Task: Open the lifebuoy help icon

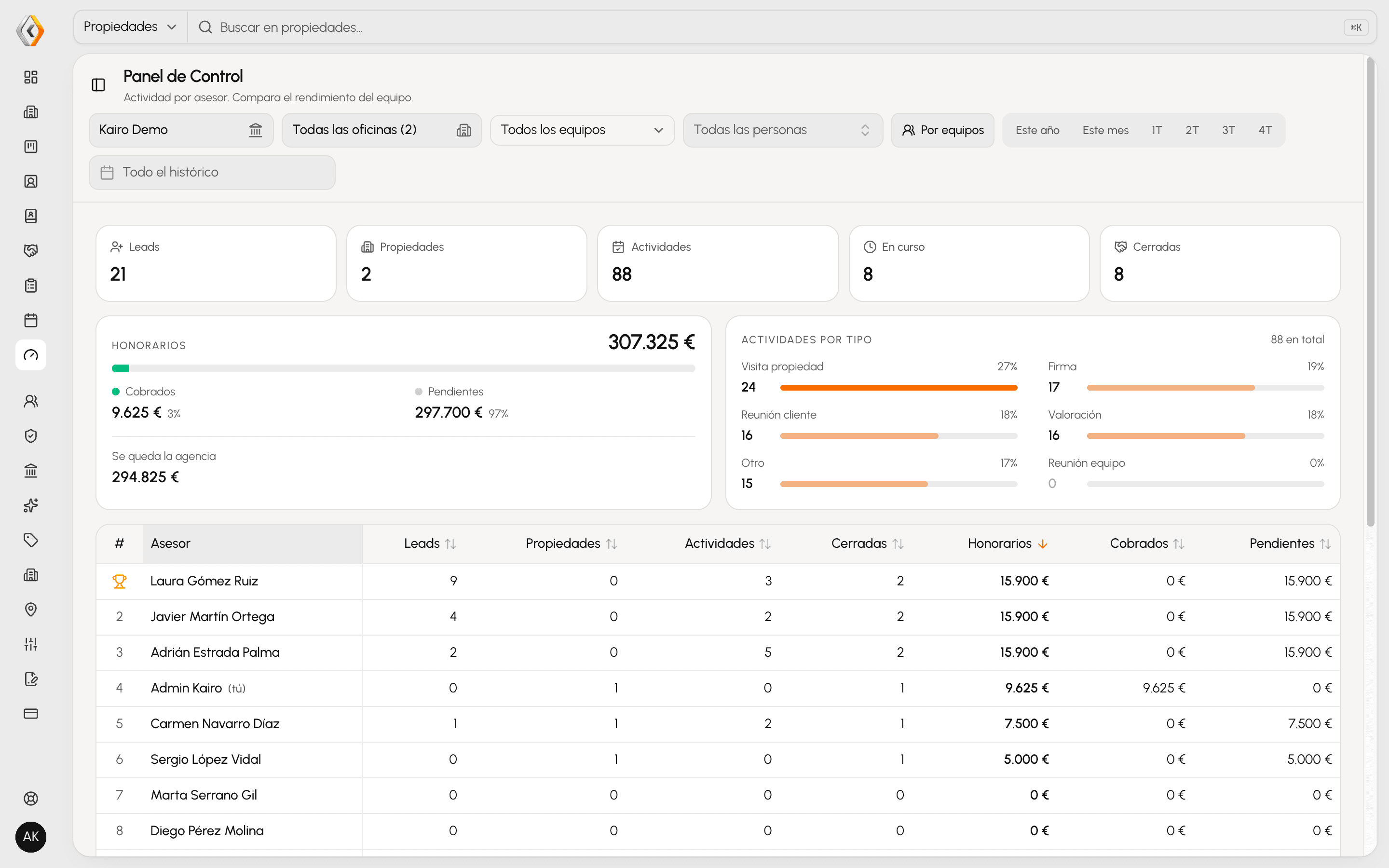Action: pos(31,799)
